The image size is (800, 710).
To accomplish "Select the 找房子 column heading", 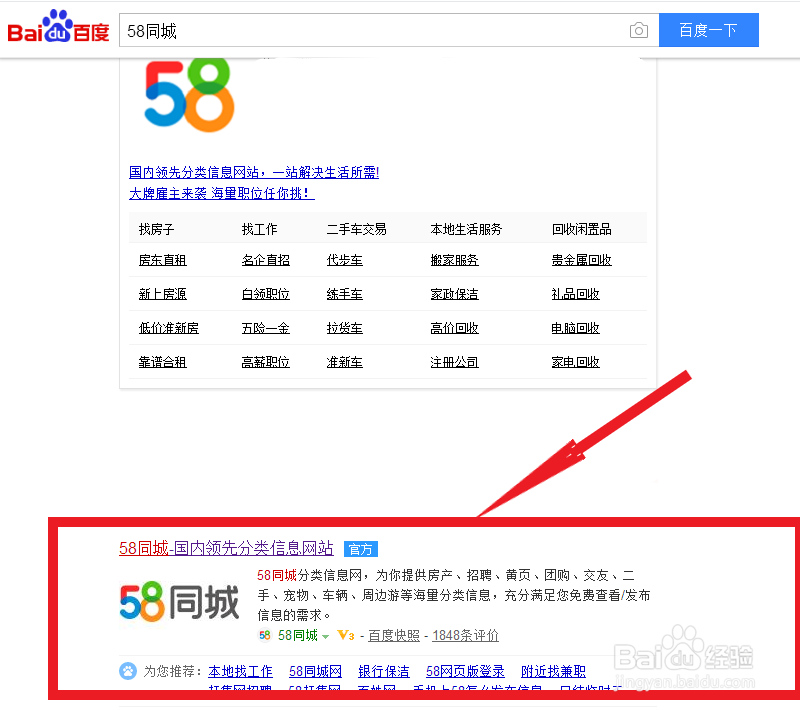I will pos(157,230).
